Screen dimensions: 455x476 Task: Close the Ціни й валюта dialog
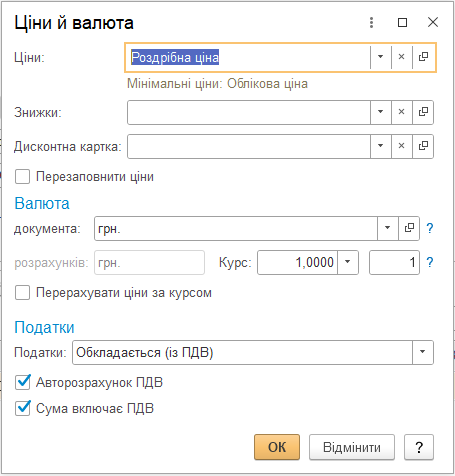433,22
